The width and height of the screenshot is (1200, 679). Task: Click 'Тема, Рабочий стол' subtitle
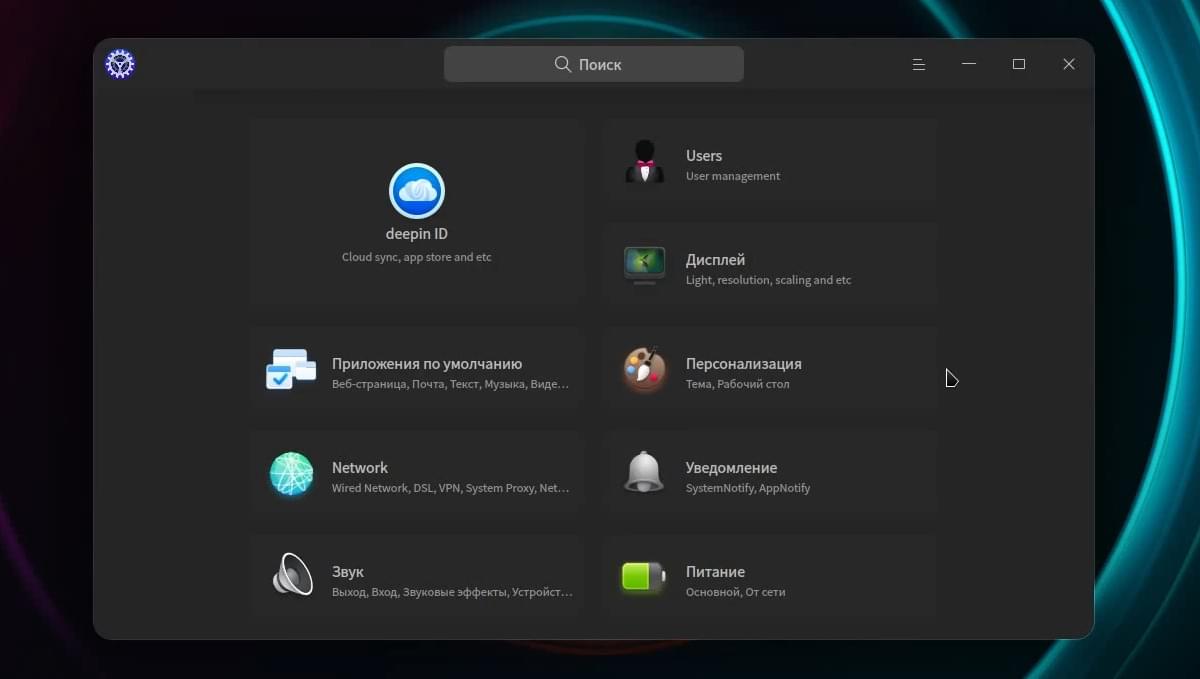(x=738, y=384)
